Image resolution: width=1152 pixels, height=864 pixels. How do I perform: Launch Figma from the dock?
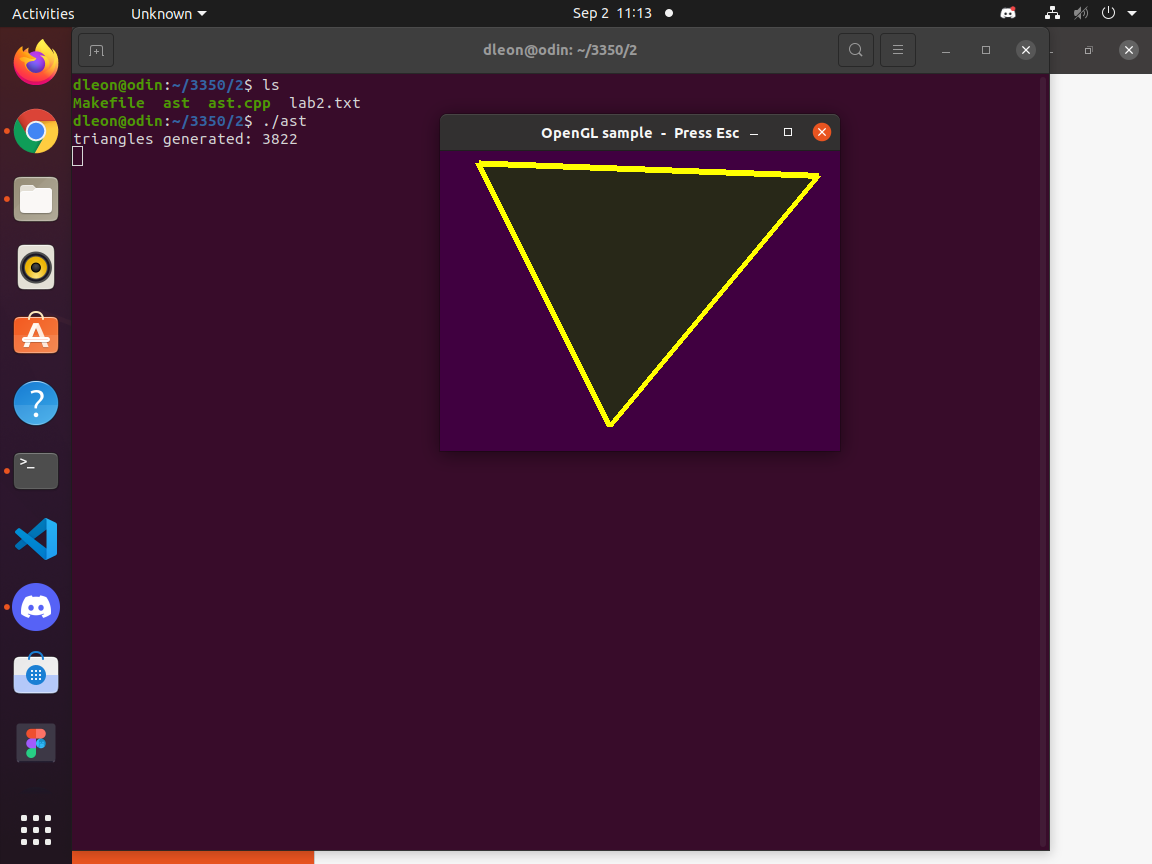click(x=36, y=743)
